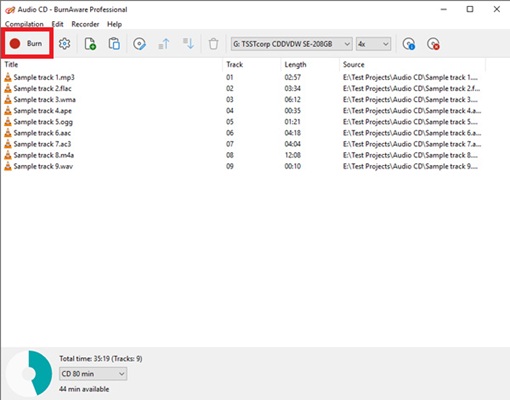Show disc information icon

pyautogui.click(x=408, y=44)
